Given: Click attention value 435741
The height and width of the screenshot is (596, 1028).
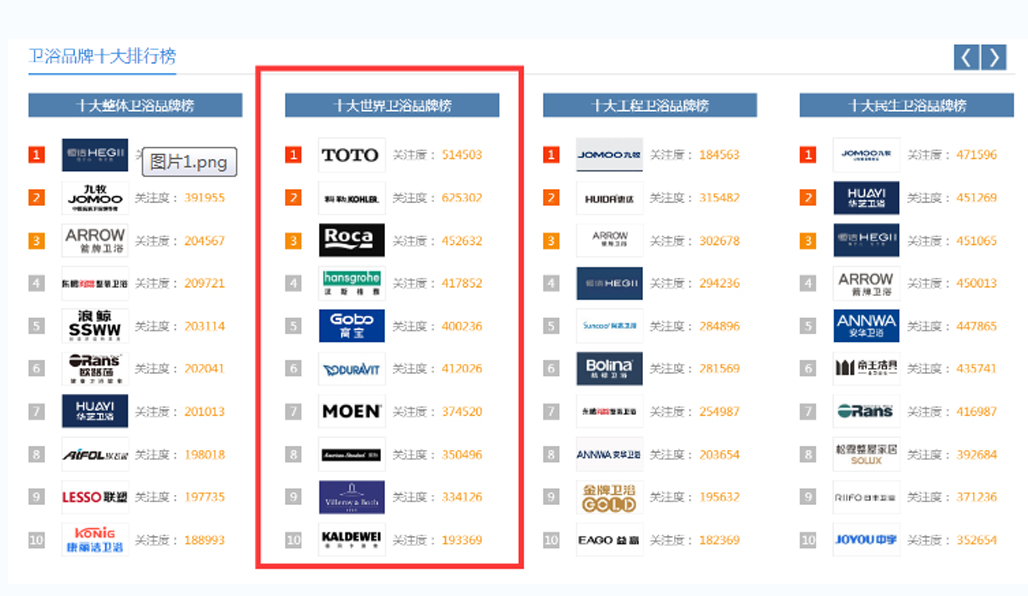Looking at the screenshot, I should click(976, 368).
